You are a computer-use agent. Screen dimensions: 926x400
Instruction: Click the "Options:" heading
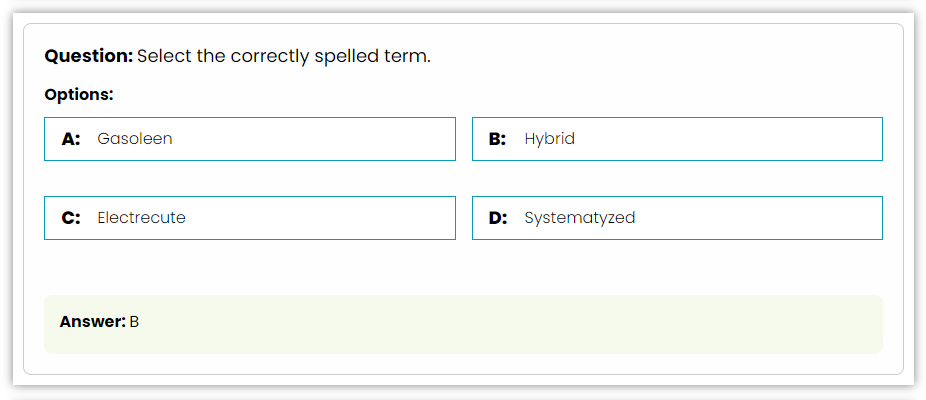tap(79, 95)
